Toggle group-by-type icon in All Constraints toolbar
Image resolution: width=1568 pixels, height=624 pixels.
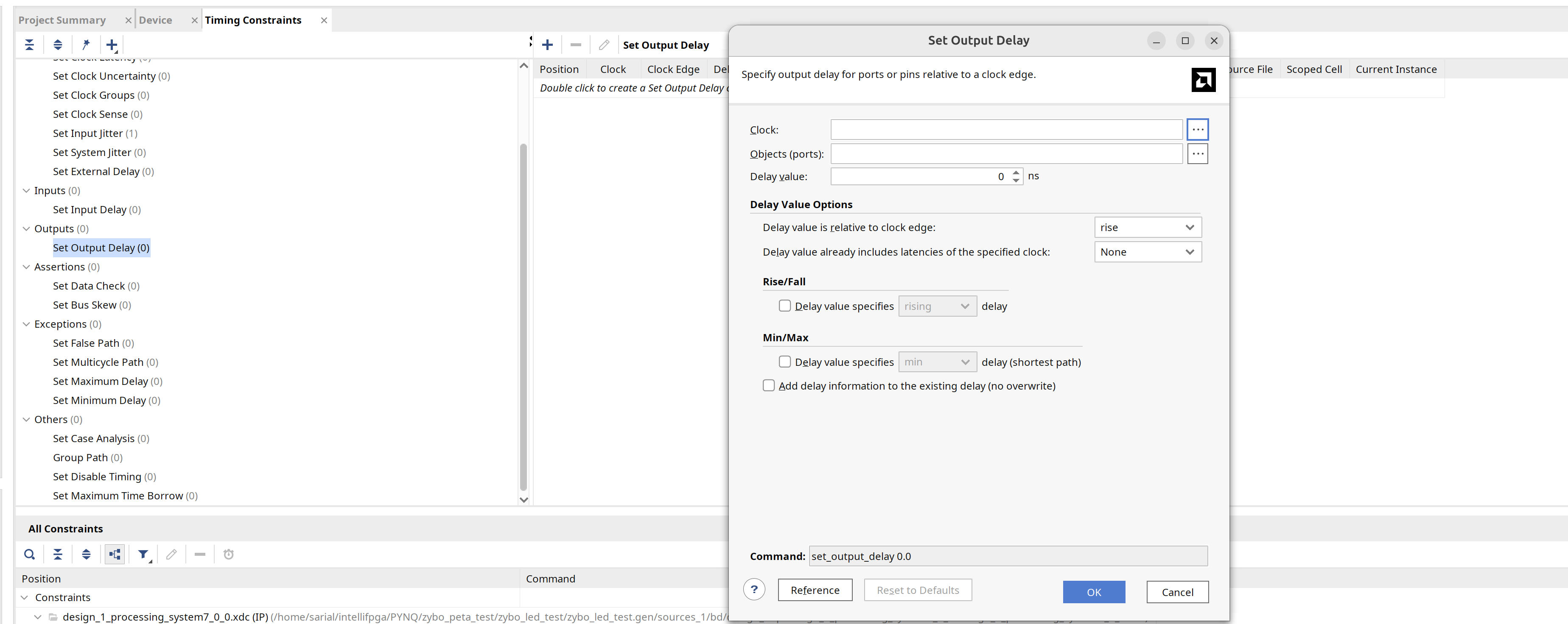[115, 554]
